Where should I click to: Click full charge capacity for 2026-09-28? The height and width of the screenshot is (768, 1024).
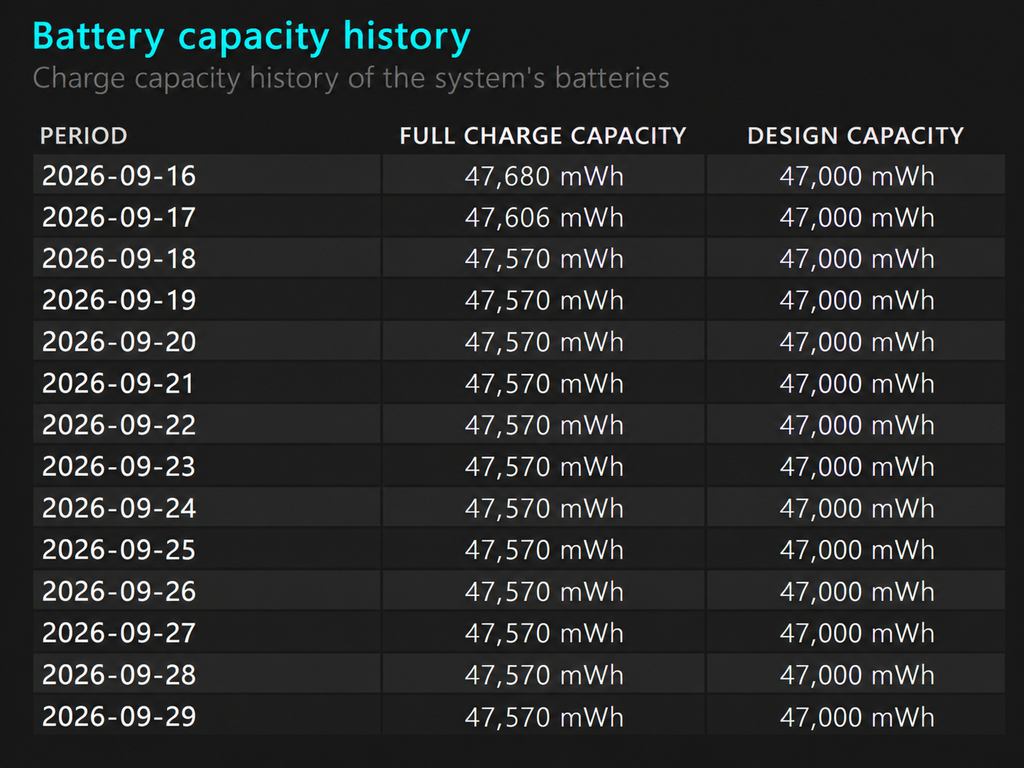(544, 675)
